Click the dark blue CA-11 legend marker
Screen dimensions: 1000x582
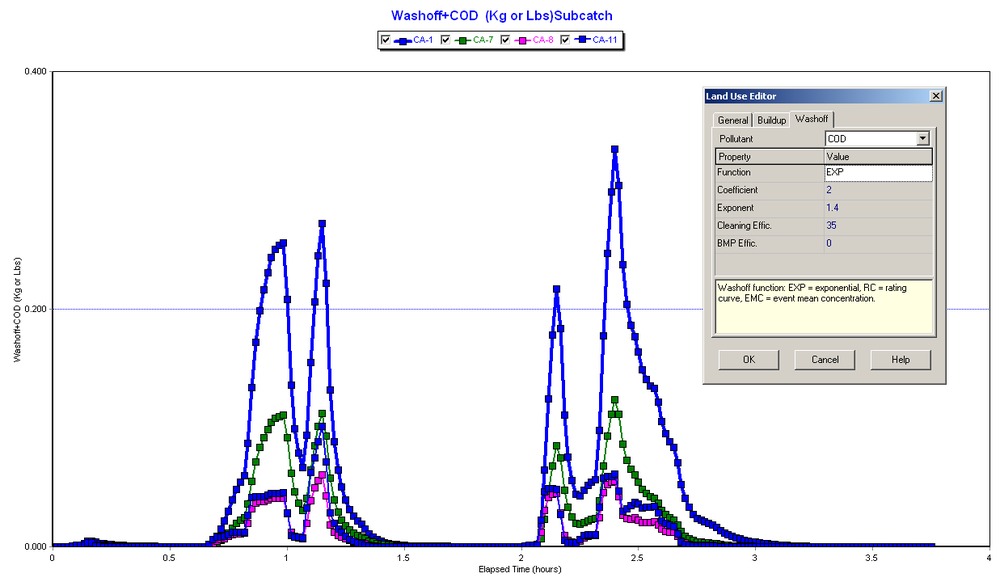[x=583, y=40]
